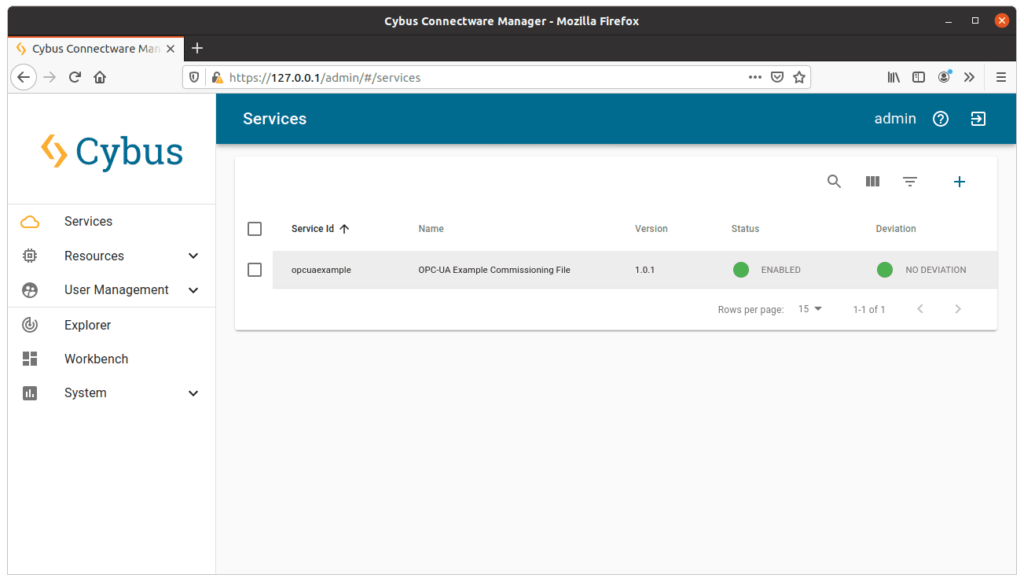Image resolution: width=1024 pixels, height=582 pixels.
Task: Expand the System menu chevron
Action: click(x=193, y=393)
